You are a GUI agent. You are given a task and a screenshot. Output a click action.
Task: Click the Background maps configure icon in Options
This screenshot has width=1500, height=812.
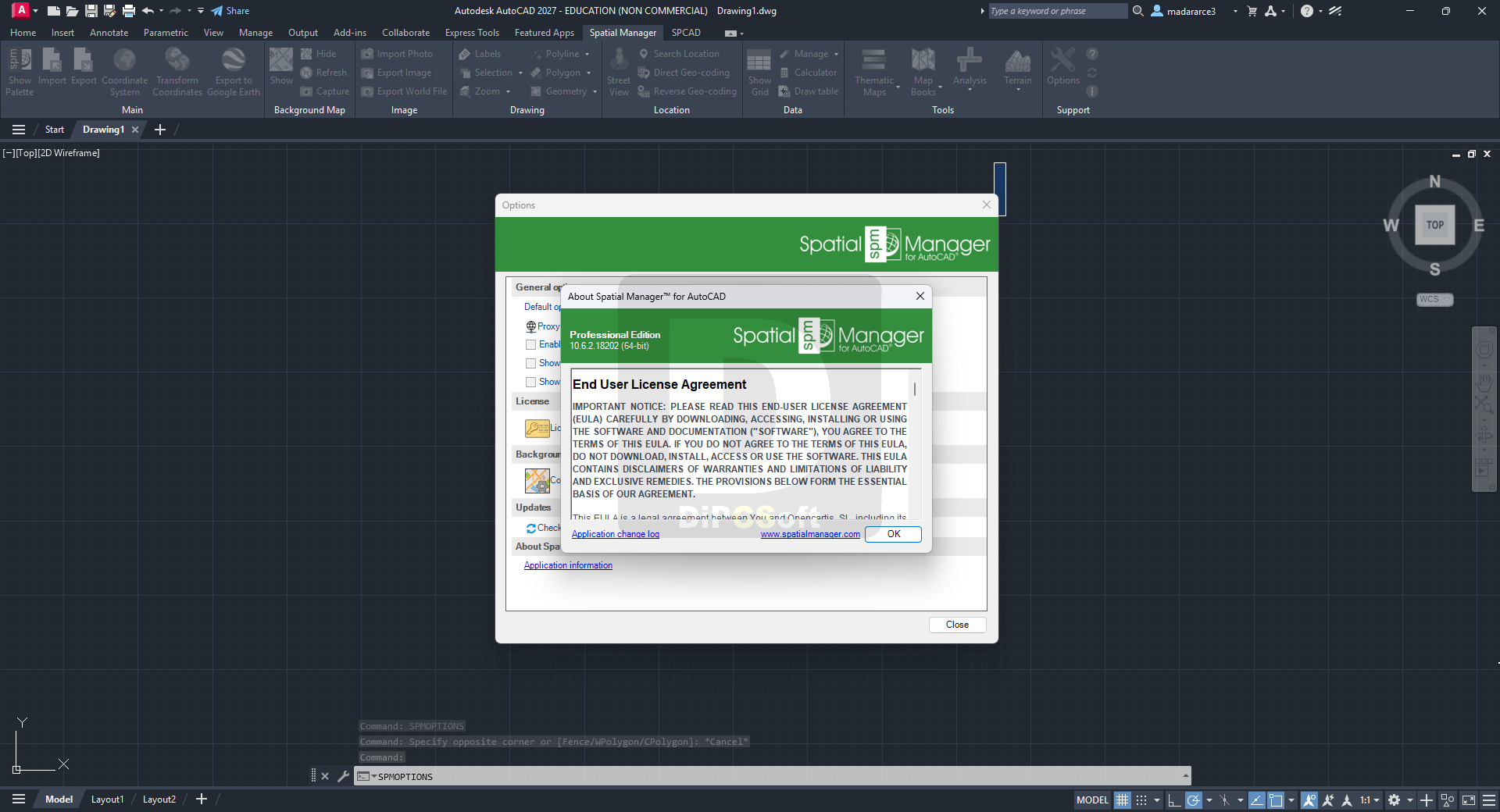pos(537,480)
